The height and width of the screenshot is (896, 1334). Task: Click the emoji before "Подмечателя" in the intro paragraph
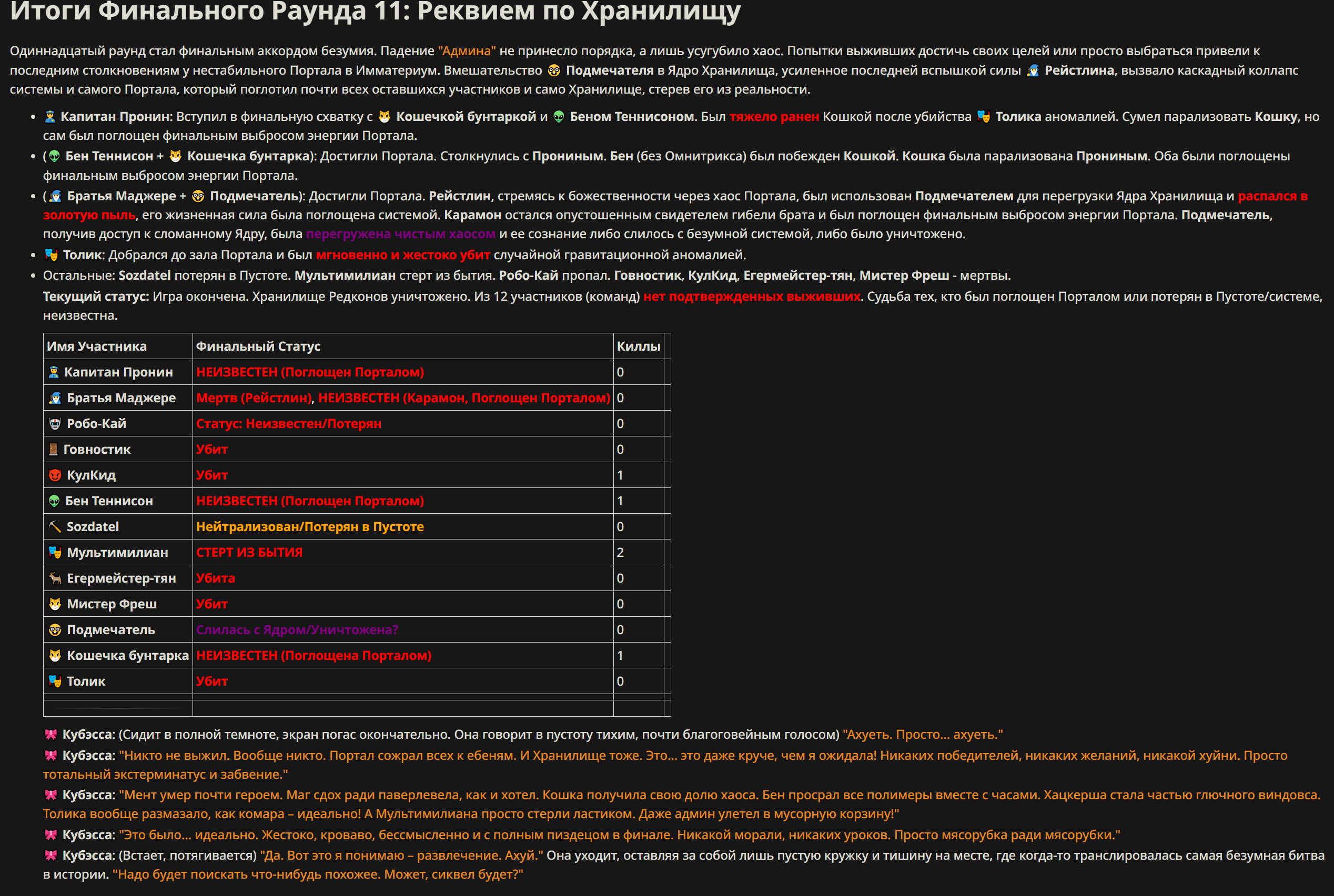click(554, 70)
